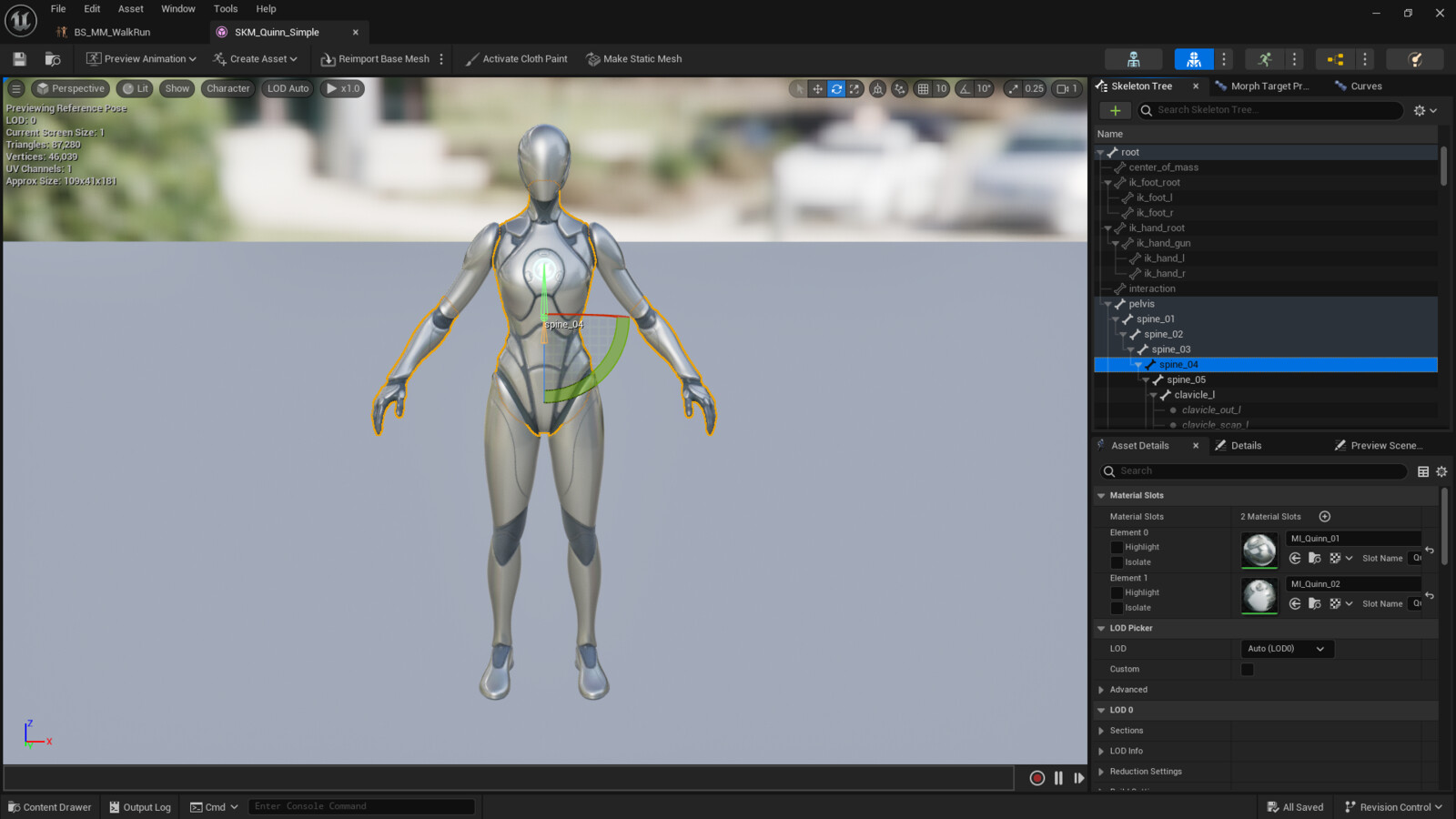Click the coordinate system toggle icon
The width and height of the screenshot is (1456, 819).
pos(877,88)
